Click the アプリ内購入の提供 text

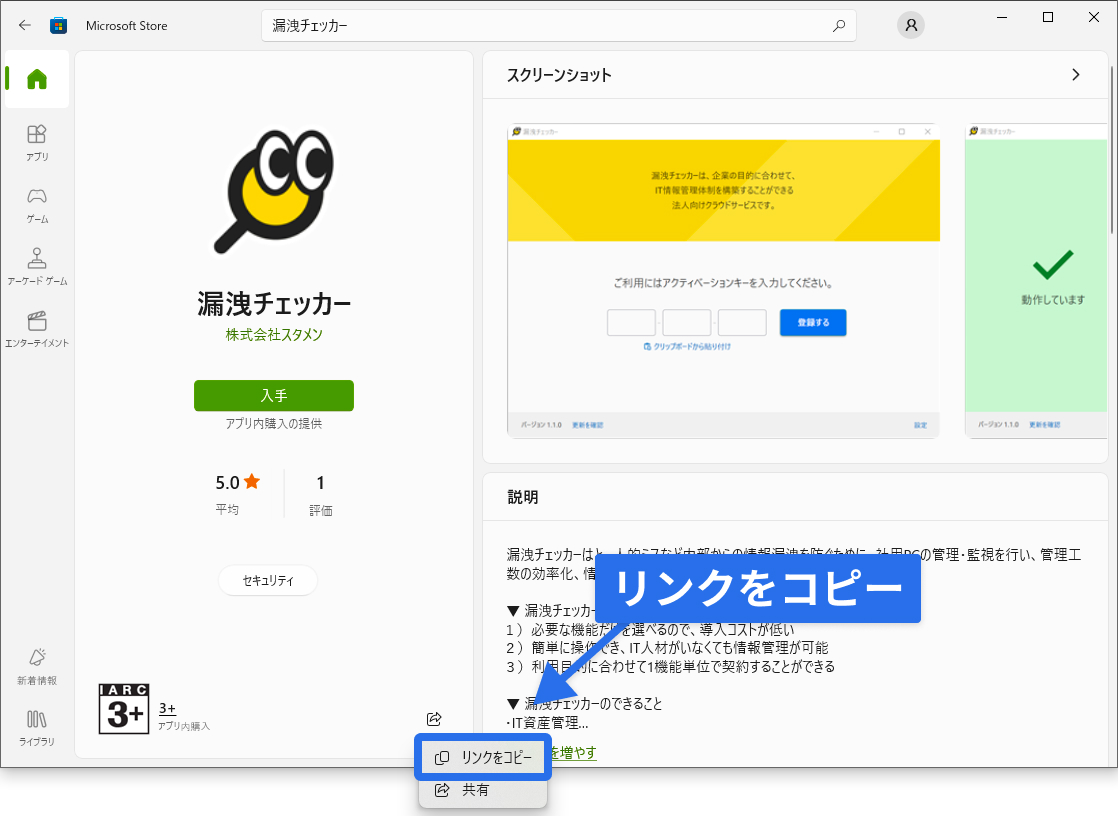(274, 424)
